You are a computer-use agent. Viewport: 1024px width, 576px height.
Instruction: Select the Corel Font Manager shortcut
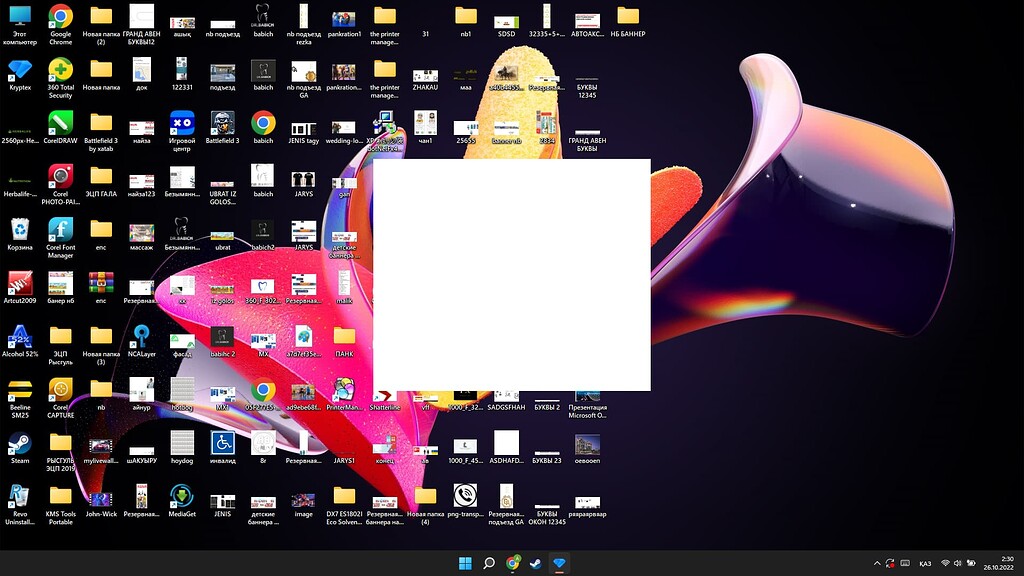[x=61, y=230]
